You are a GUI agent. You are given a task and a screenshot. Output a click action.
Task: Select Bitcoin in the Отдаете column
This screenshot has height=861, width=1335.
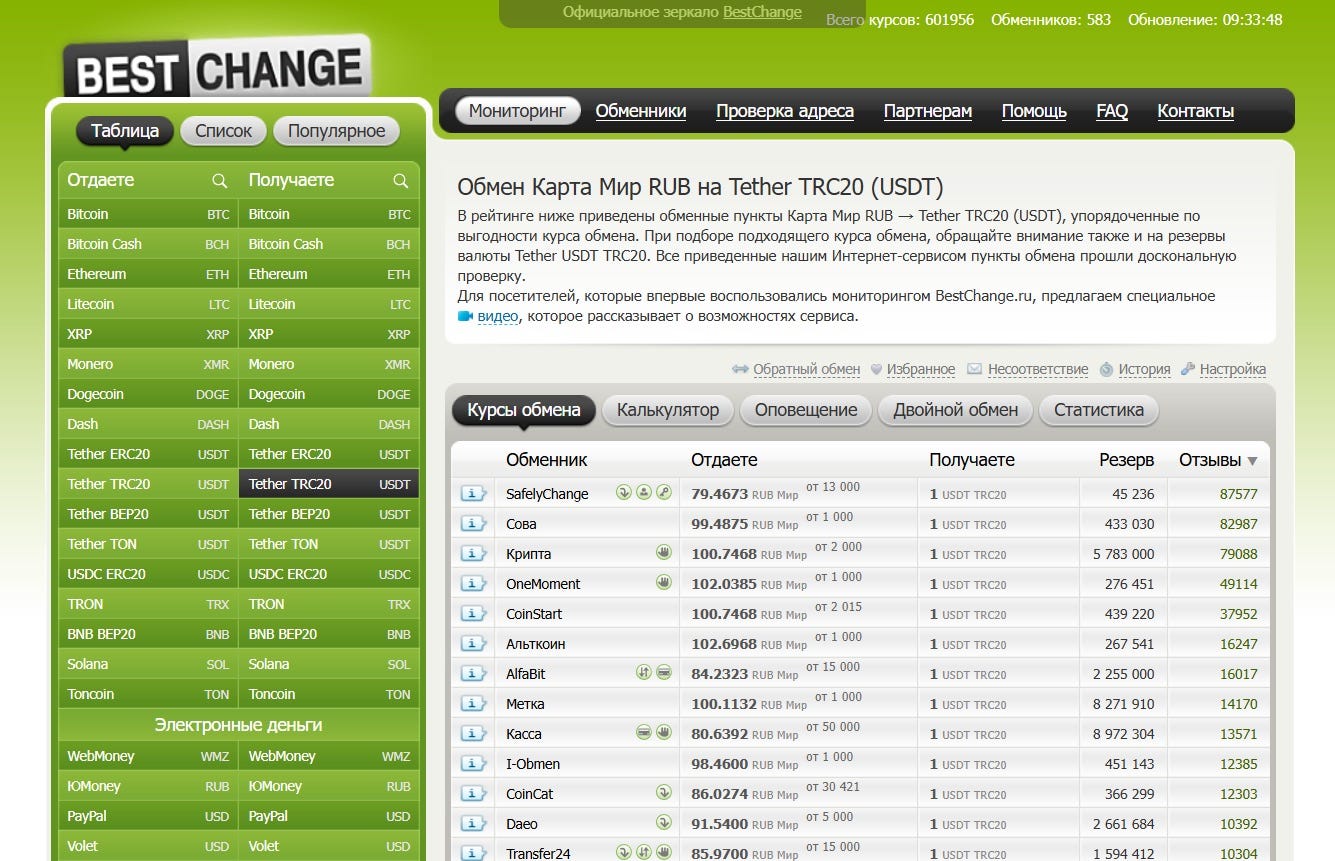(148, 214)
